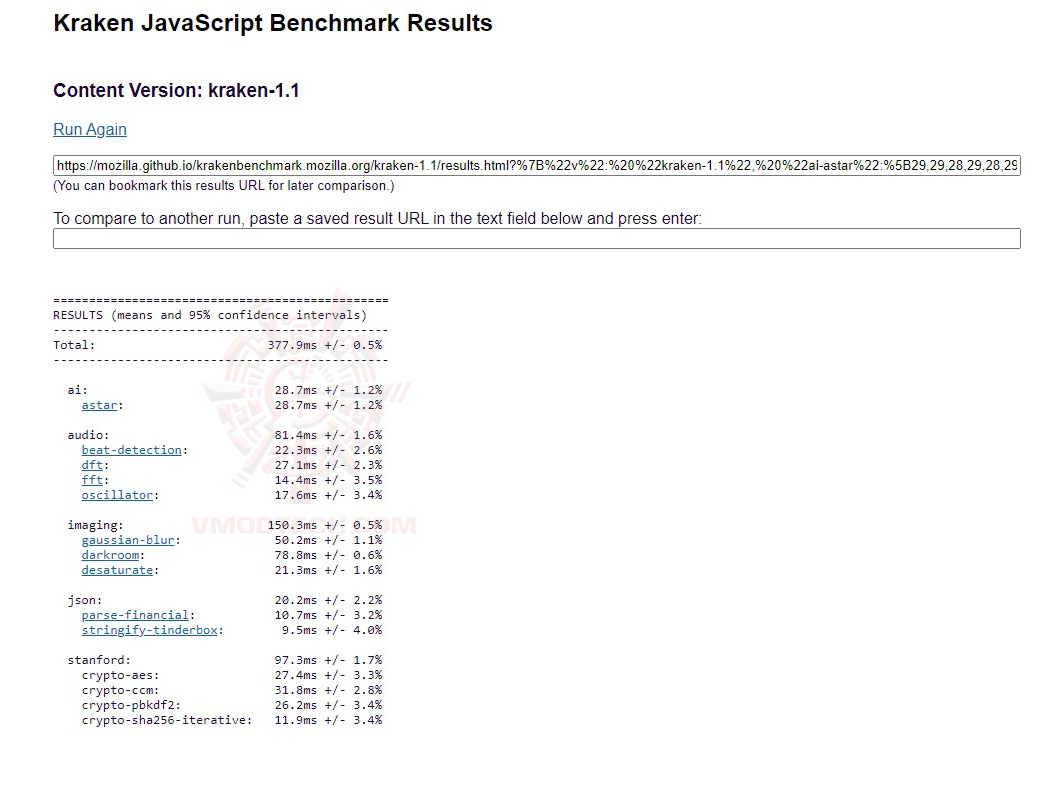Open the gaussian-blur test link
Viewport: 1037px width, 806px height.
pyautogui.click(x=128, y=540)
